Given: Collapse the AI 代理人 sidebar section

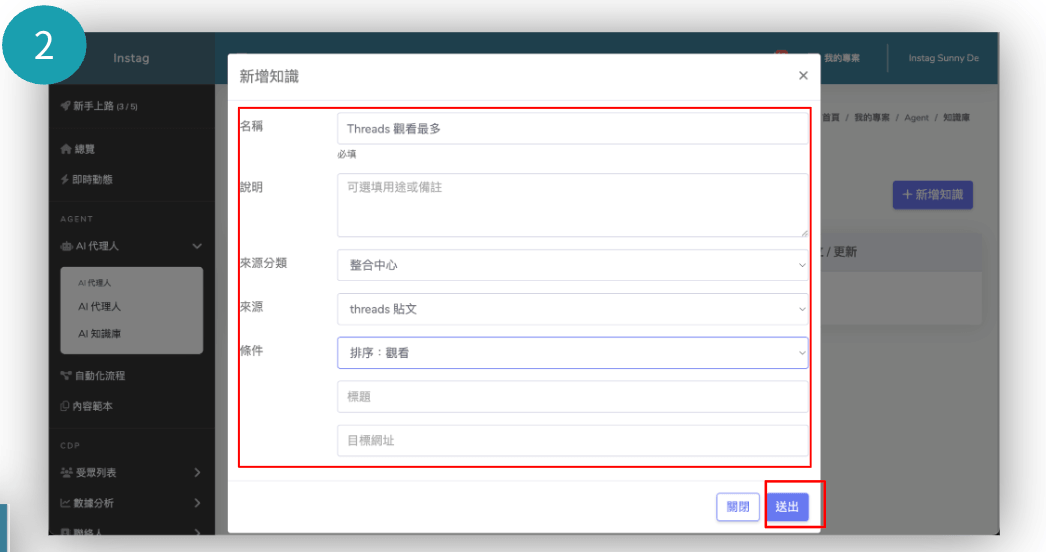Looking at the screenshot, I should (x=196, y=246).
